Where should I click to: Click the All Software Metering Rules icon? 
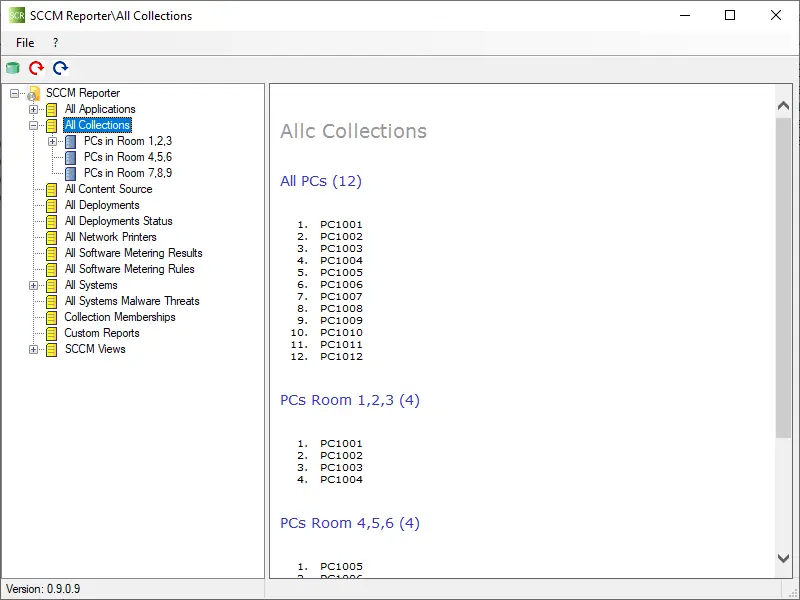point(52,269)
